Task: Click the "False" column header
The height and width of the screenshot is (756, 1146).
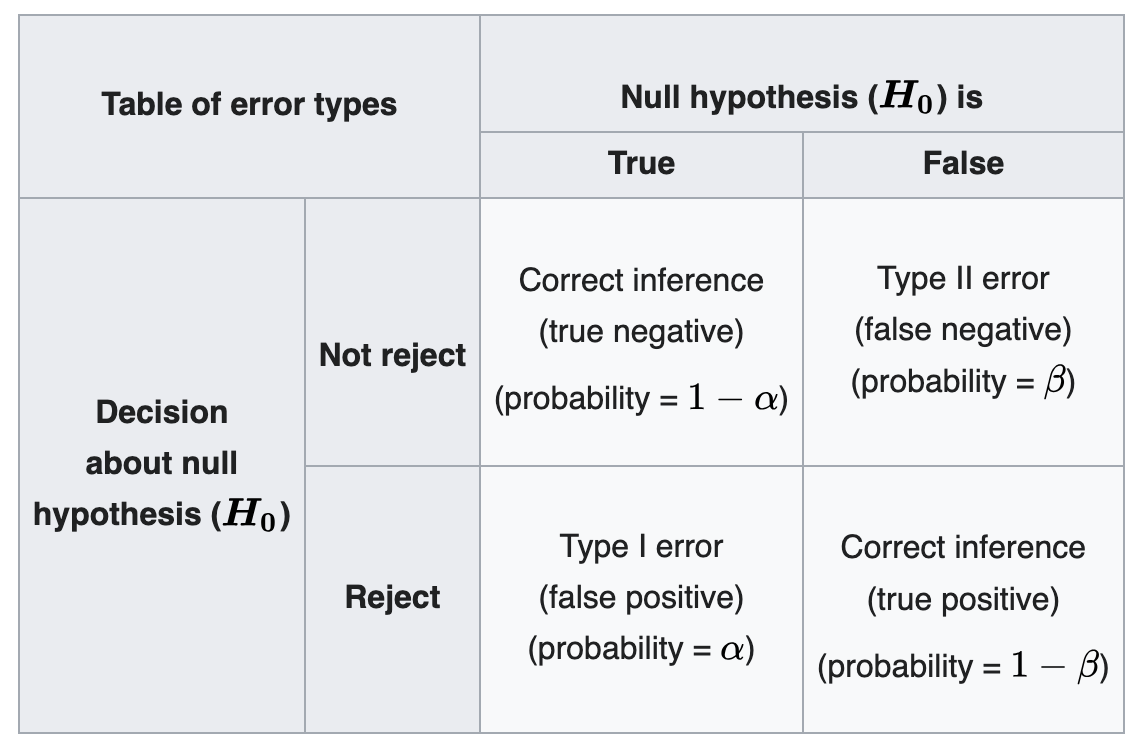Action: point(963,163)
